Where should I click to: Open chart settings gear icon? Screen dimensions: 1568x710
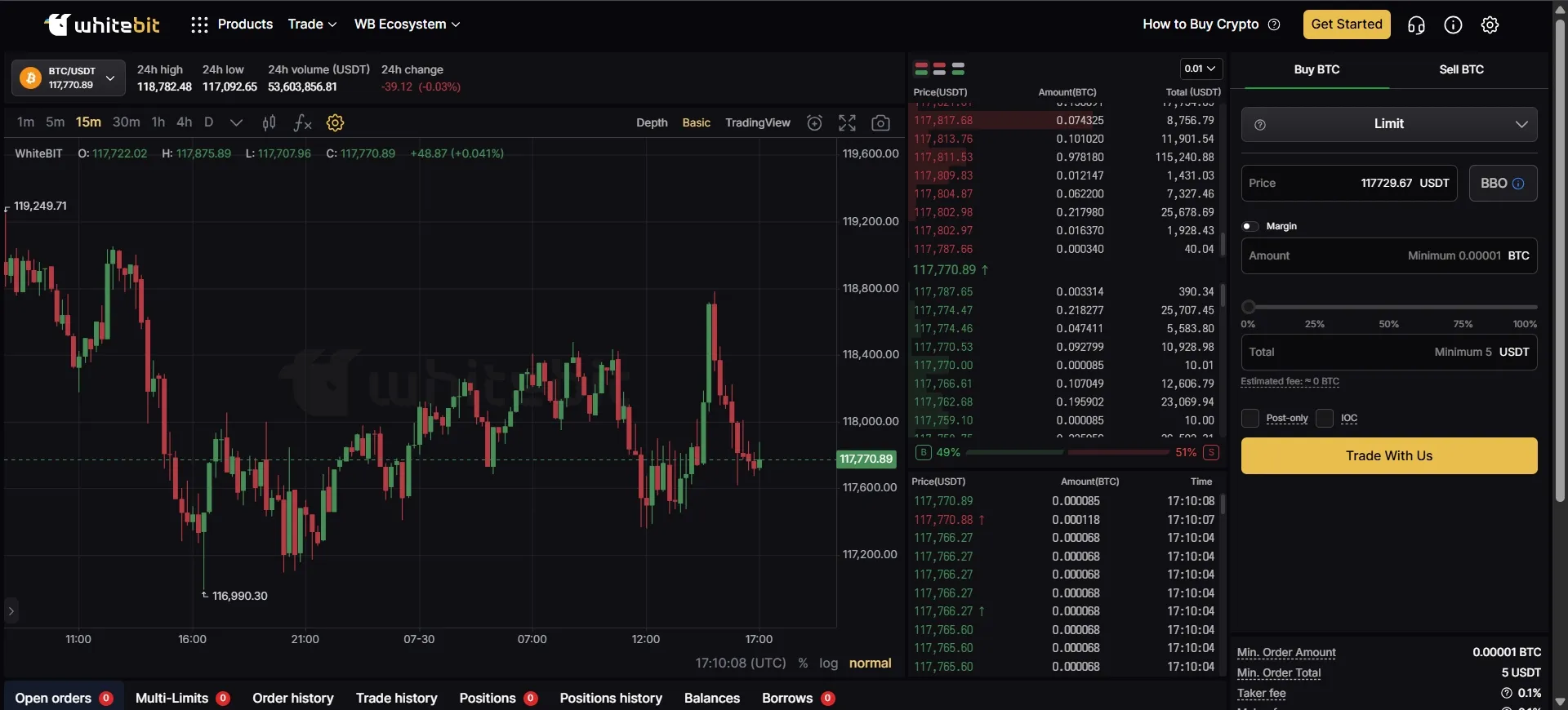click(x=335, y=122)
